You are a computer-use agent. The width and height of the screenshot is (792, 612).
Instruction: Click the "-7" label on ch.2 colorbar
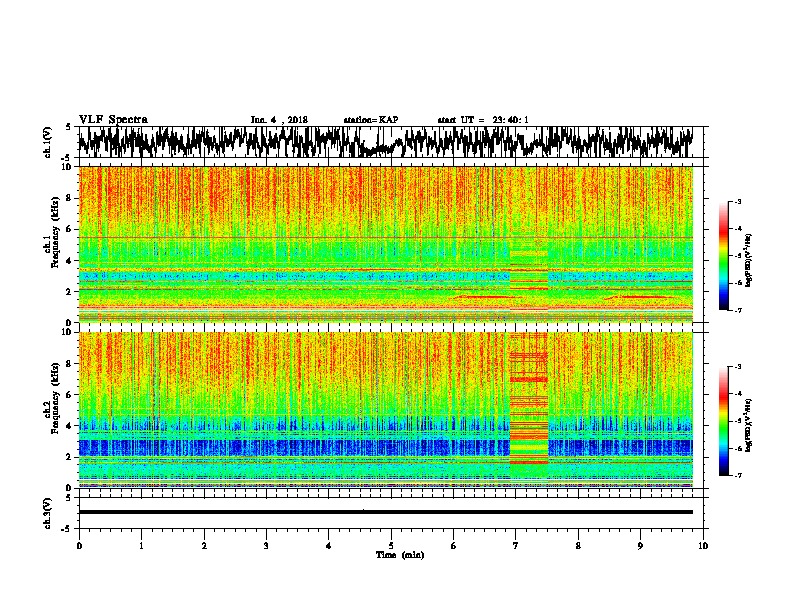(737, 476)
